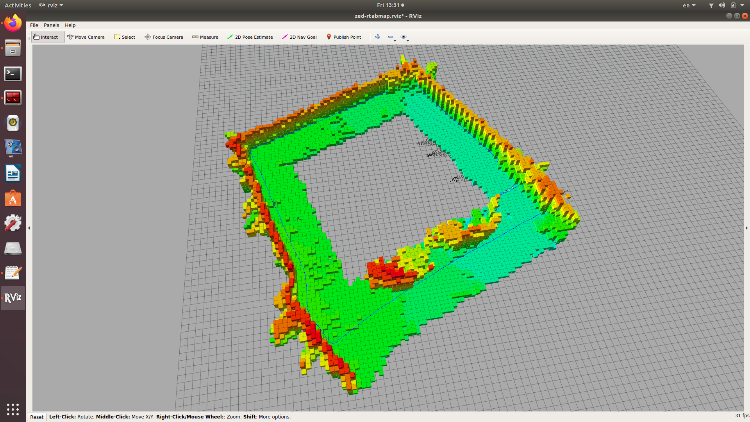Click the Publish Point tool

[x=346, y=37]
